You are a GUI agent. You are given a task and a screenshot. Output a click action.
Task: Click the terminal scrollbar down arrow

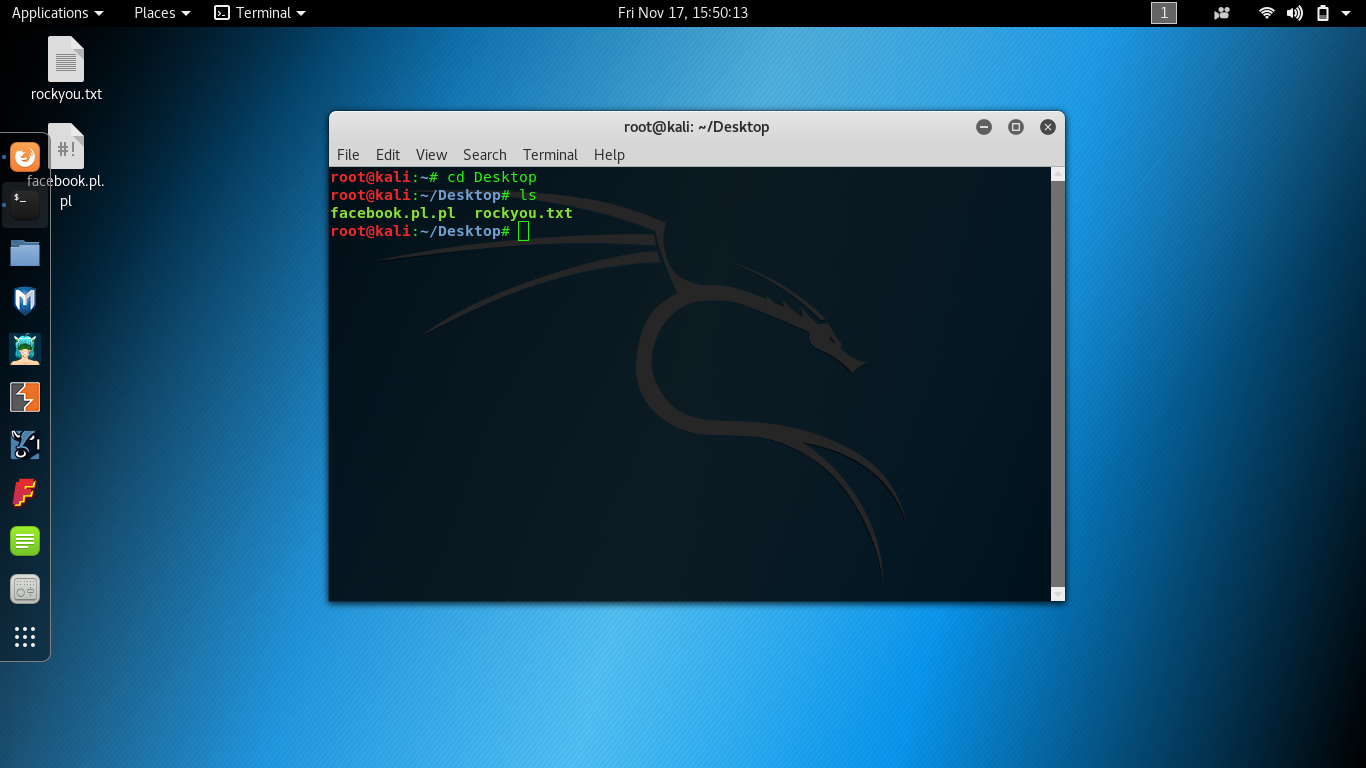1058,594
